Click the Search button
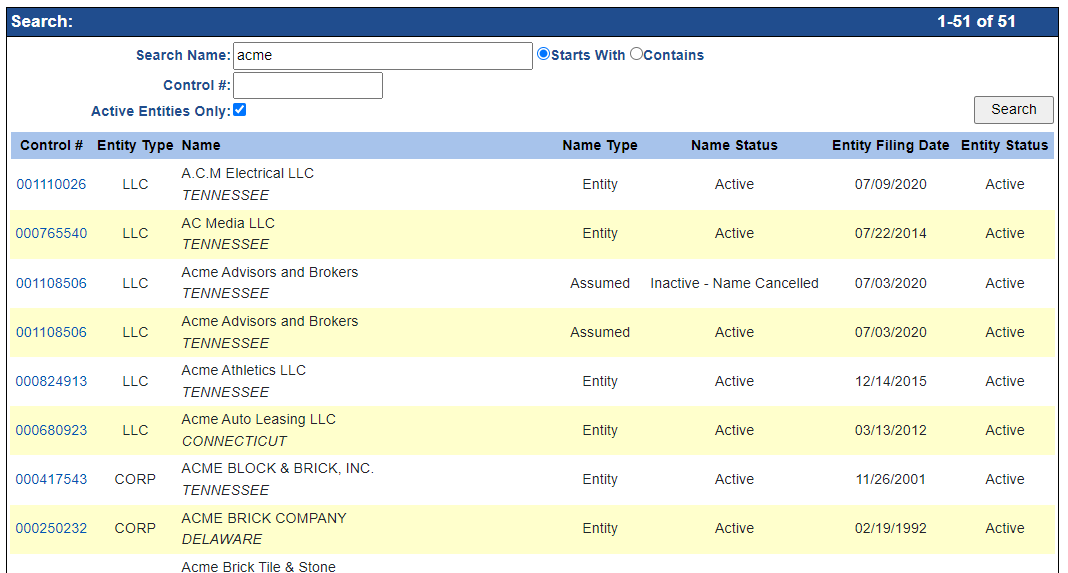The height and width of the screenshot is (573, 1068). 1013,110
